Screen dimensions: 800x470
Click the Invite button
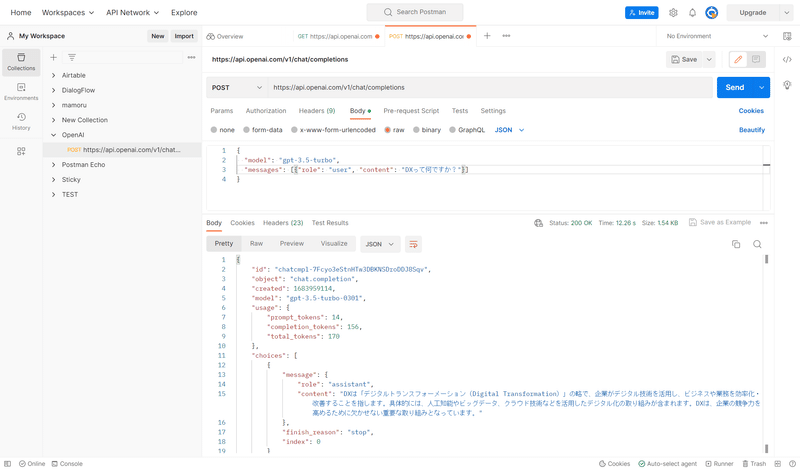tap(641, 13)
